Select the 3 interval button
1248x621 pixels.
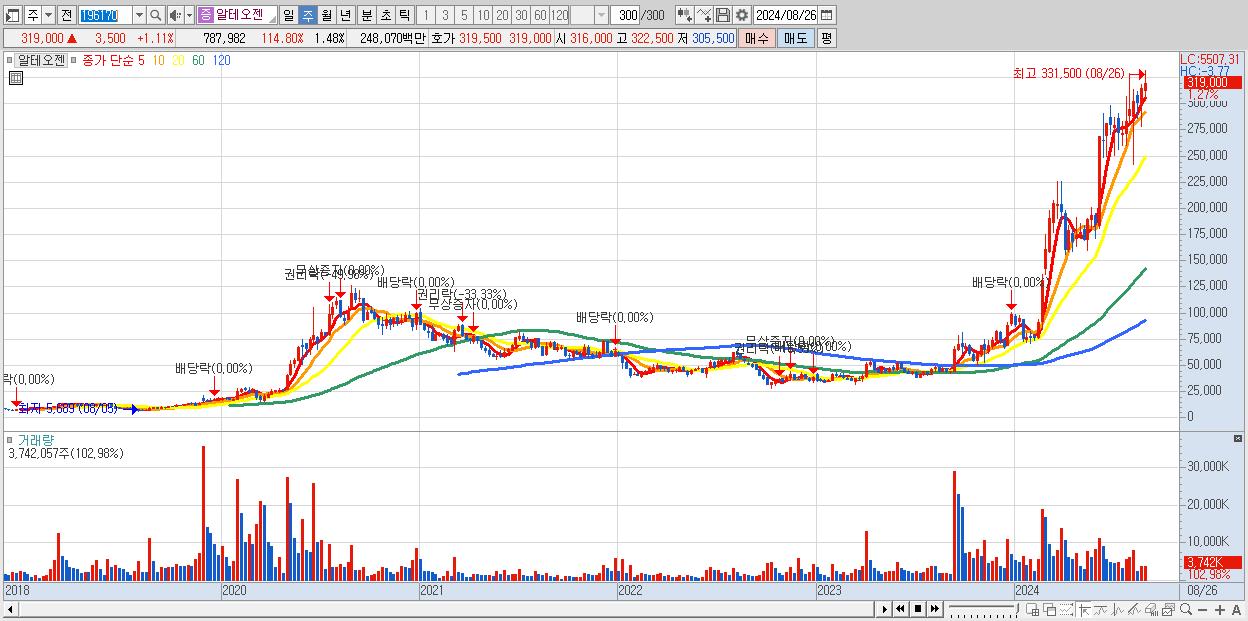pos(445,15)
